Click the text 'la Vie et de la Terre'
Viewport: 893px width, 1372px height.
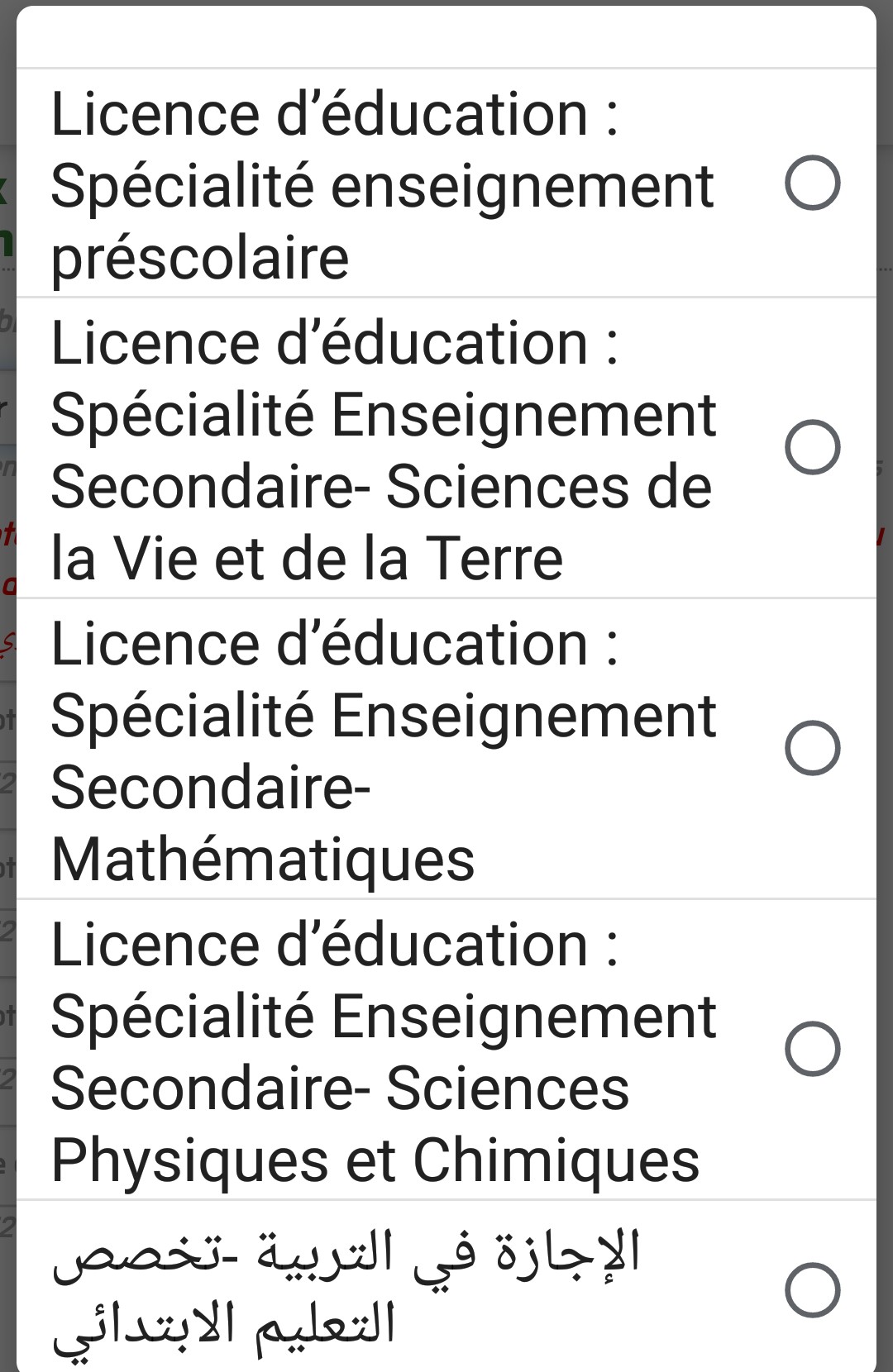[x=307, y=560]
